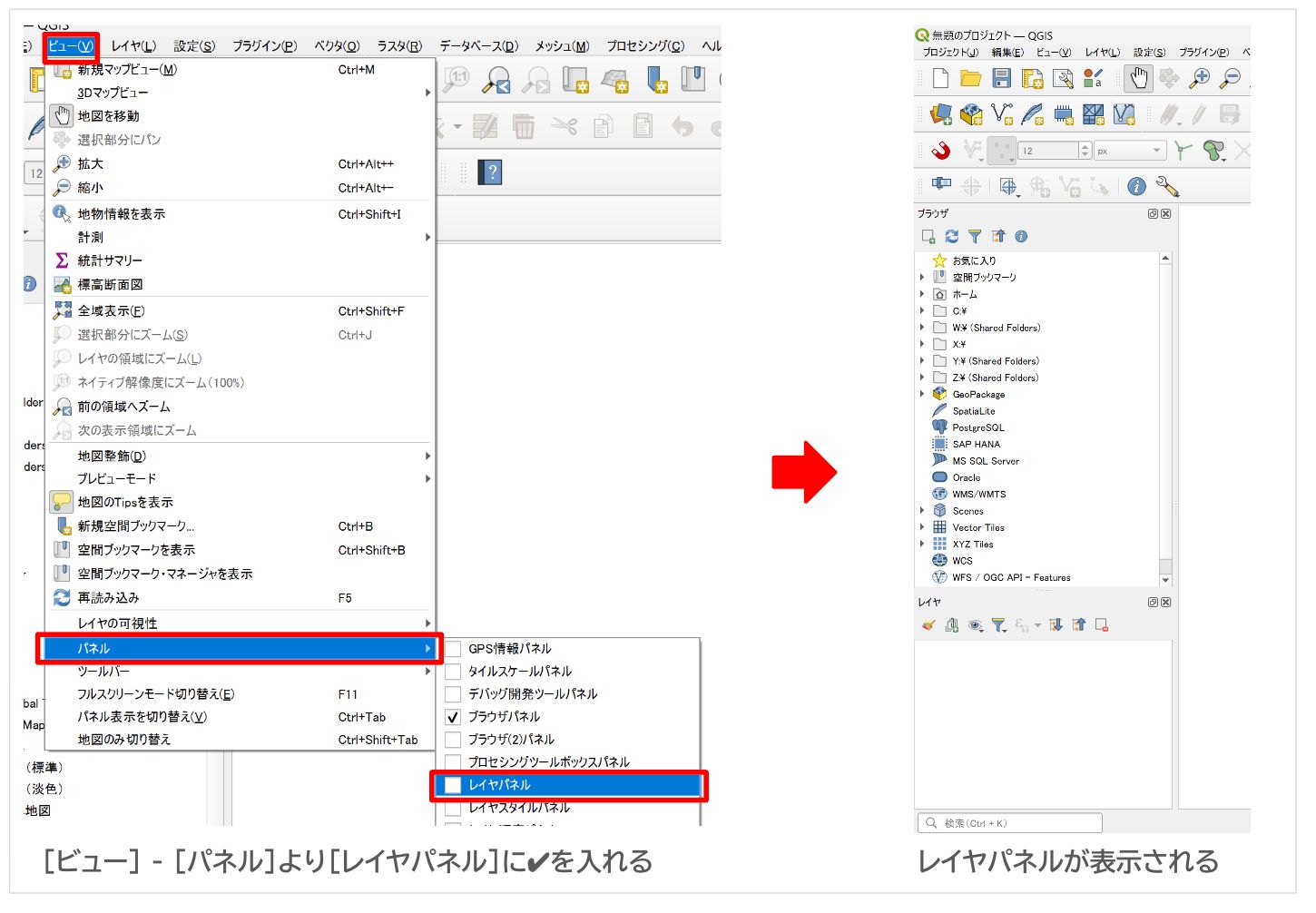Click New Shapefile Layer icon
Viewport: 1316px width, 913px height.
click(x=1002, y=114)
